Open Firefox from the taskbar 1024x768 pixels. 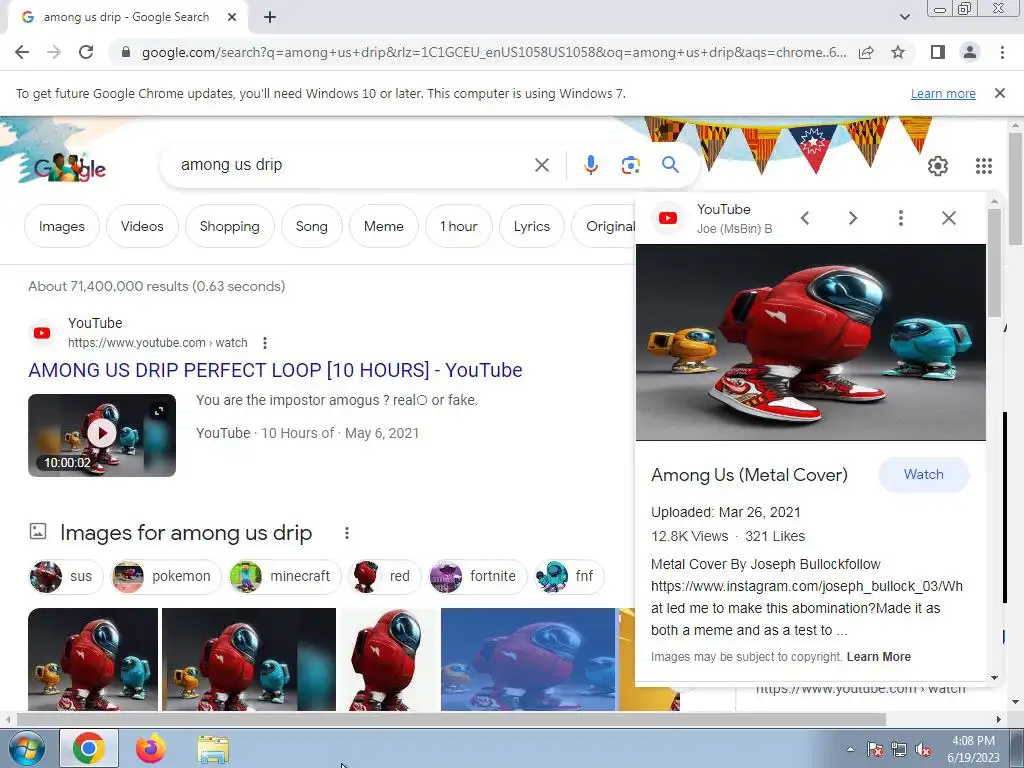tap(151, 749)
